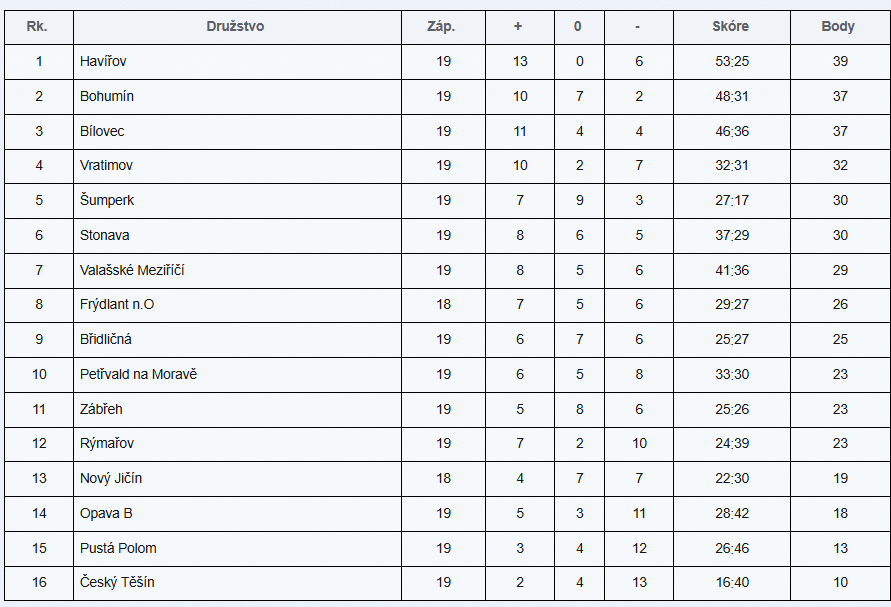
Task: Select team name Bohumín
Action: pyautogui.click(x=107, y=97)
